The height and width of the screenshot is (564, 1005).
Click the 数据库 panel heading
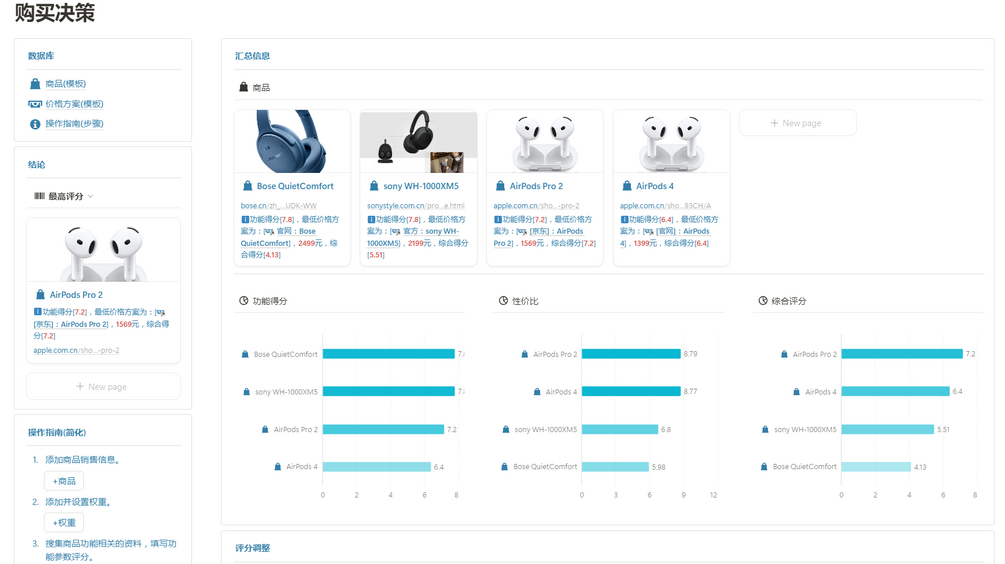(41, 56)
